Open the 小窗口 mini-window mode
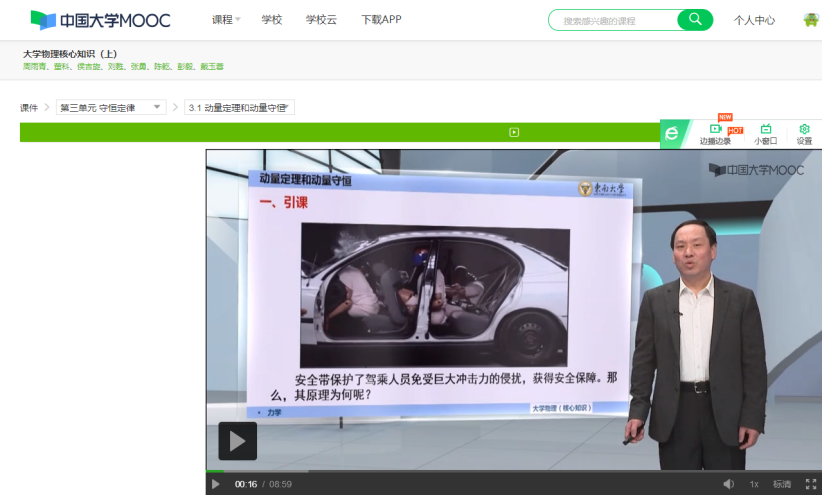Image resolution: width=822 pixels, height=495 pixels. click(765, 134)
